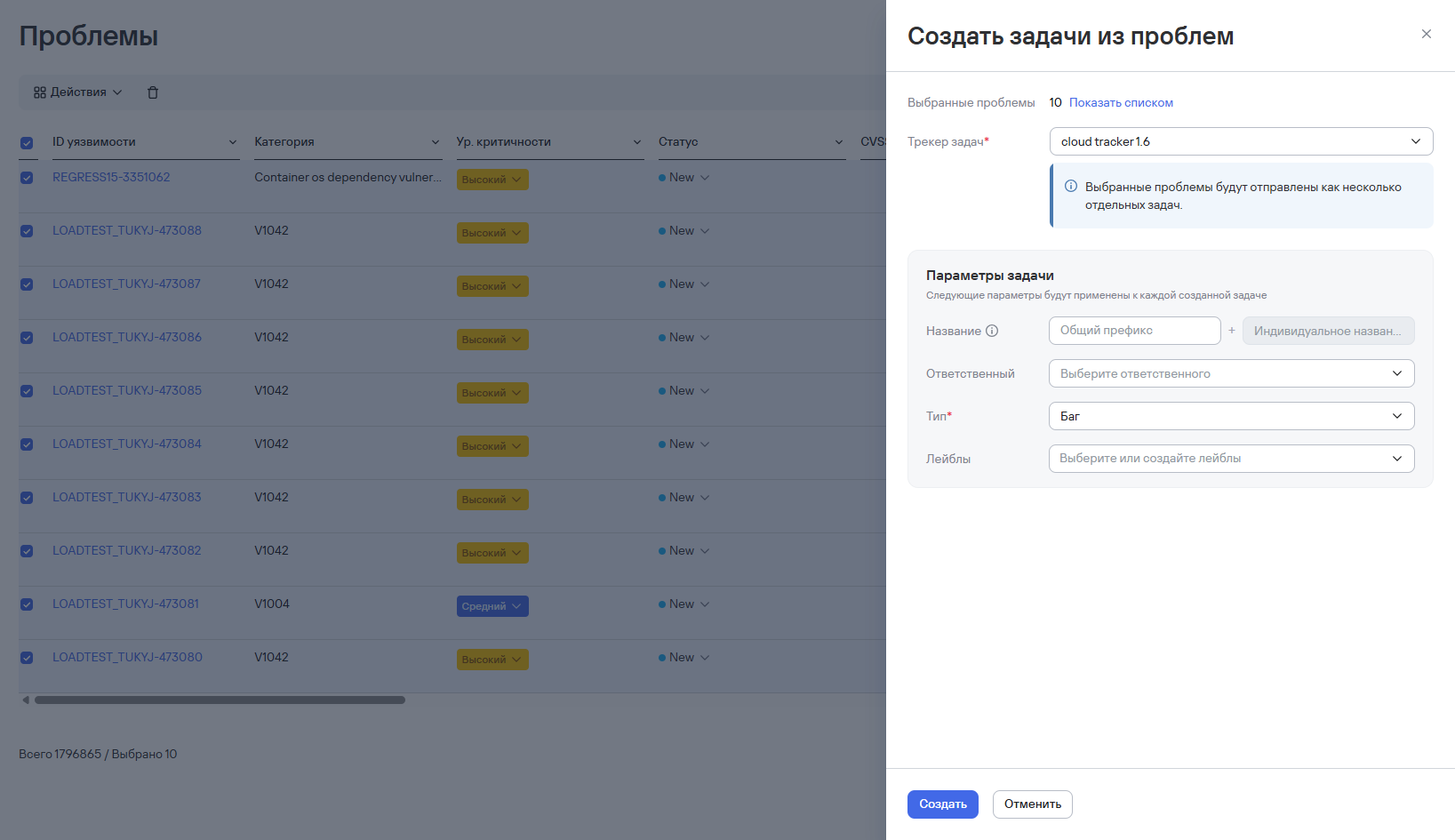The image size is (1455, 840).
Task: Uncheck the LOADTEST_TUKYJ-473086 row checkbox
Action: (27, 338)
